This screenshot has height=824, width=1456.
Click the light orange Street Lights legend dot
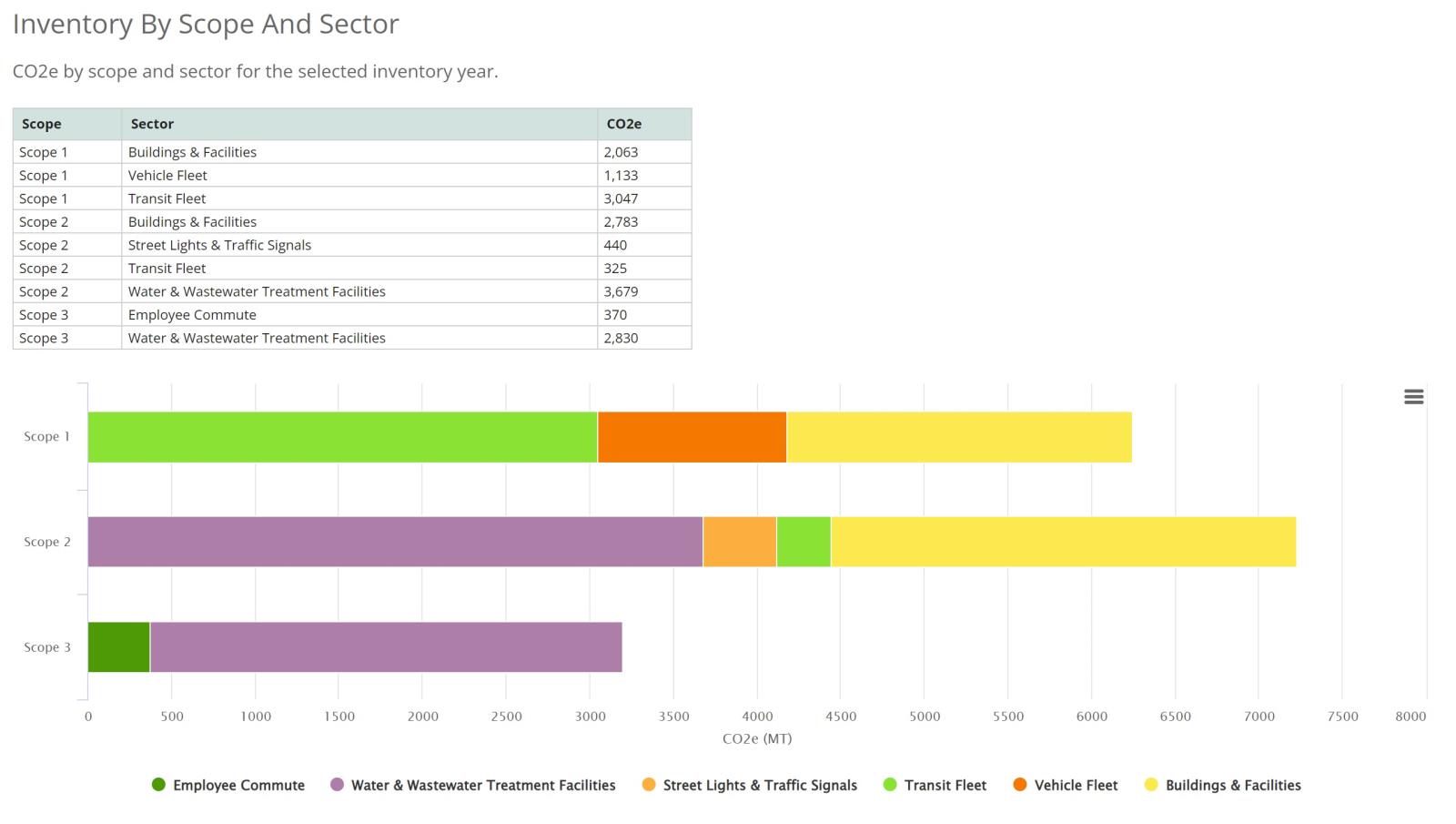[649, 784]
